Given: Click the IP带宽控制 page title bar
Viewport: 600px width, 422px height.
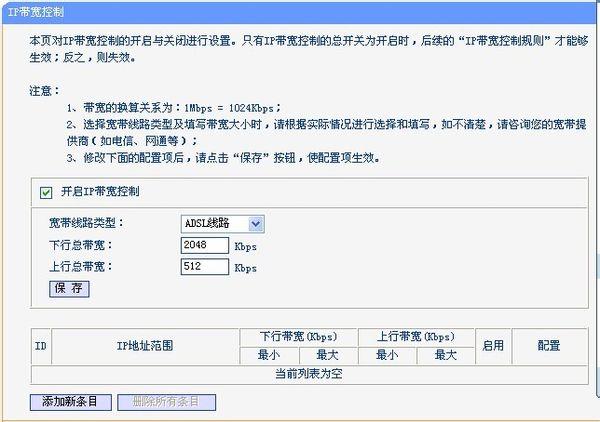Looking at the screenshot, I should (300, 9).
